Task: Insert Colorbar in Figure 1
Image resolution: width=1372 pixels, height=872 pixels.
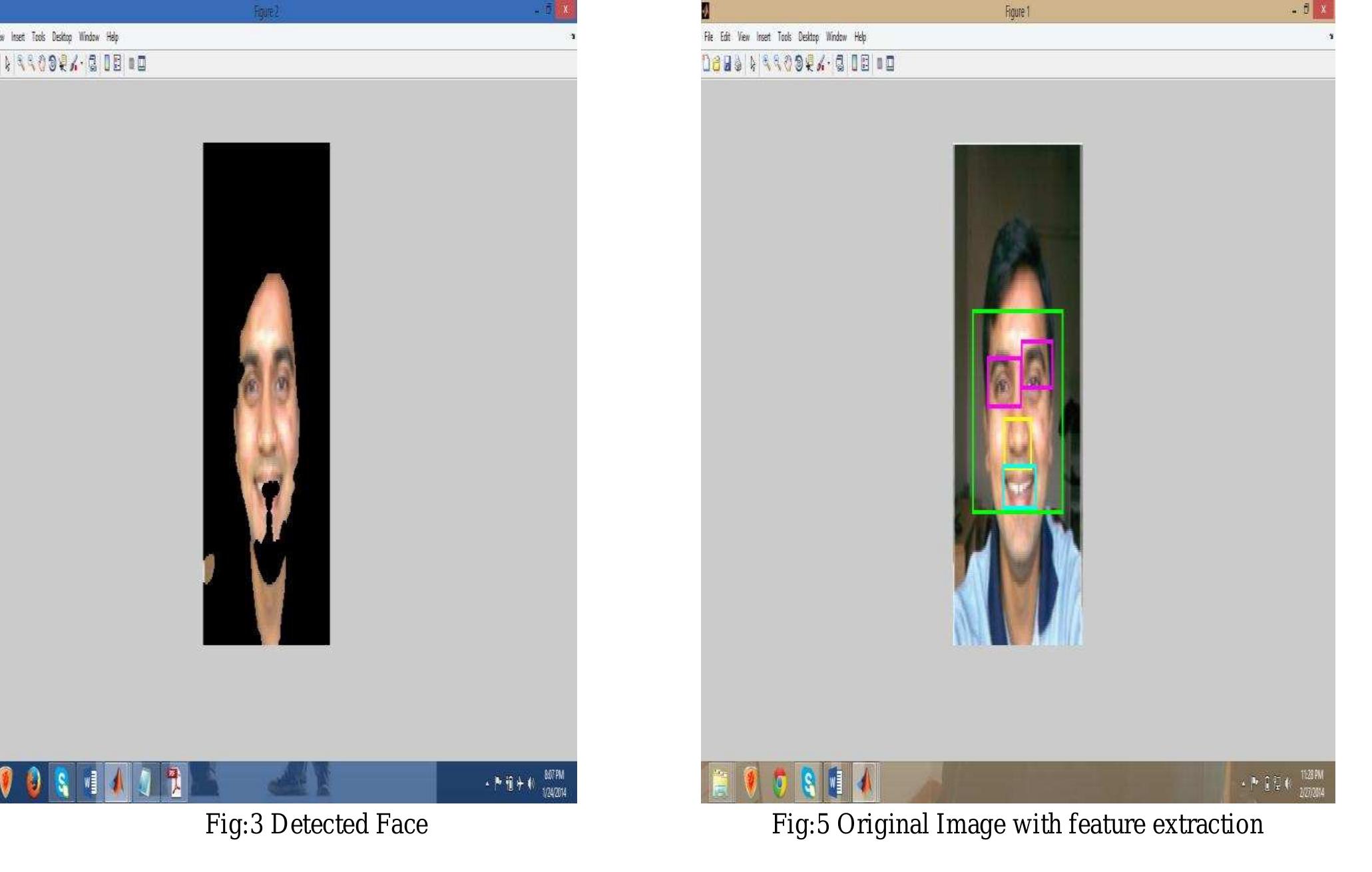Action: (855, 63)
